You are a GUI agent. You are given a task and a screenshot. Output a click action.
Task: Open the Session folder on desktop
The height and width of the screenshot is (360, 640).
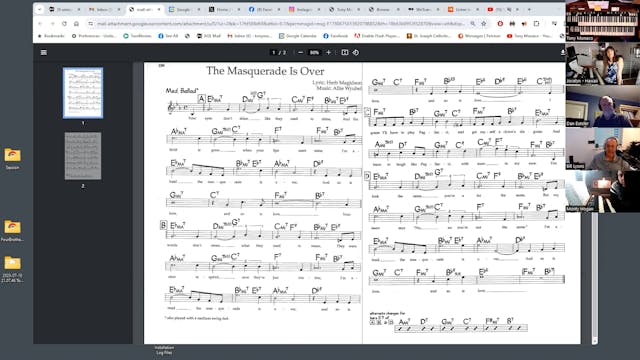coord(12,159)
